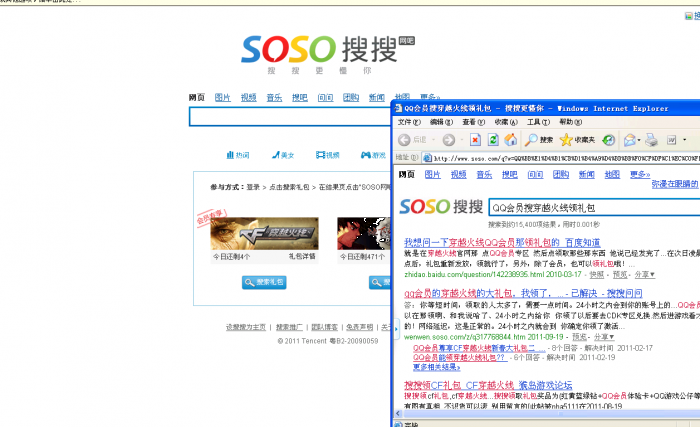Image resolution: width=700 pixels, height=427 pixels.
Task: Open result qq会员的穿越火线的大礼包,我领了
Action: 523,293
